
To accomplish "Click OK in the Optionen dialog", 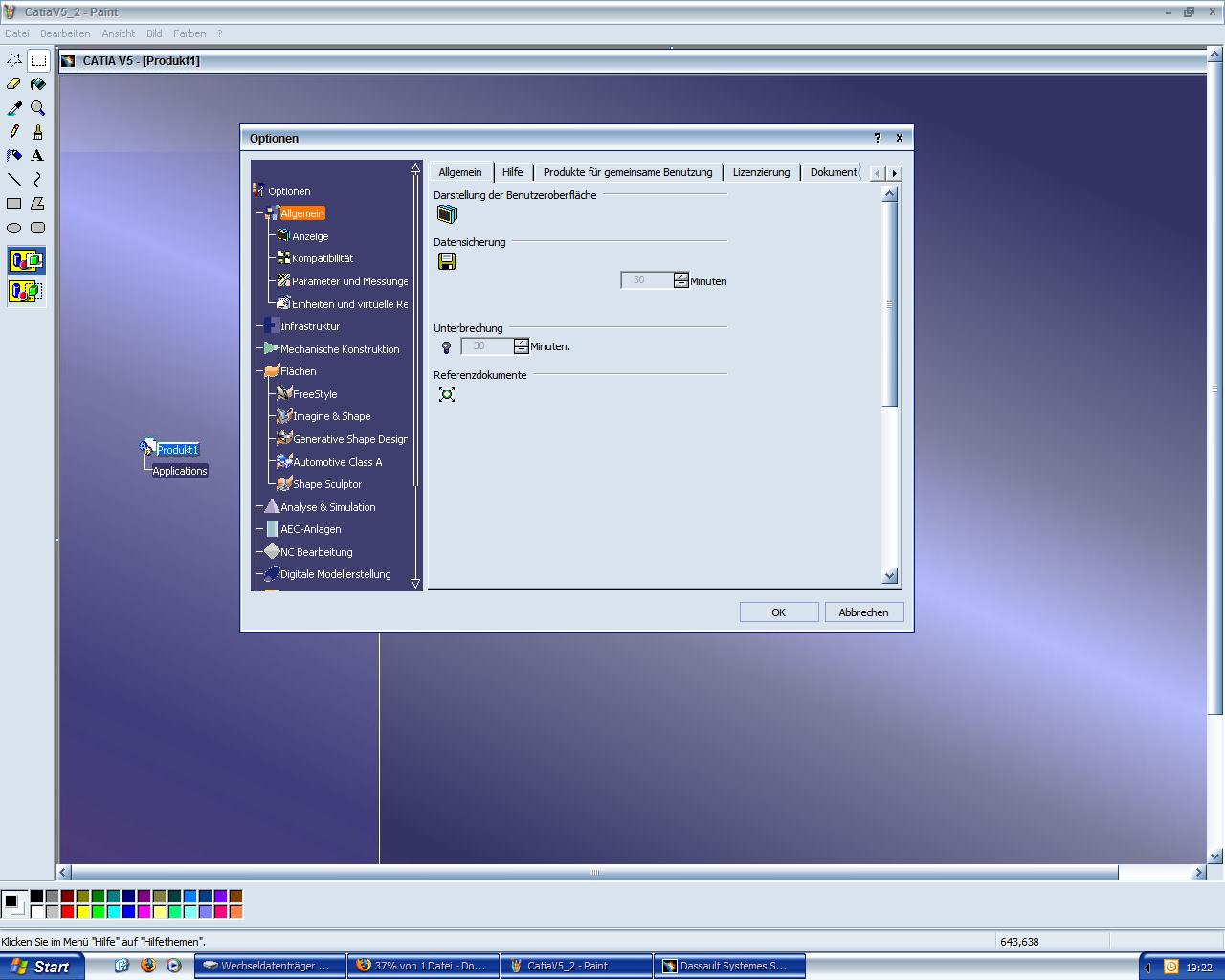I will (x=779, y=612).
